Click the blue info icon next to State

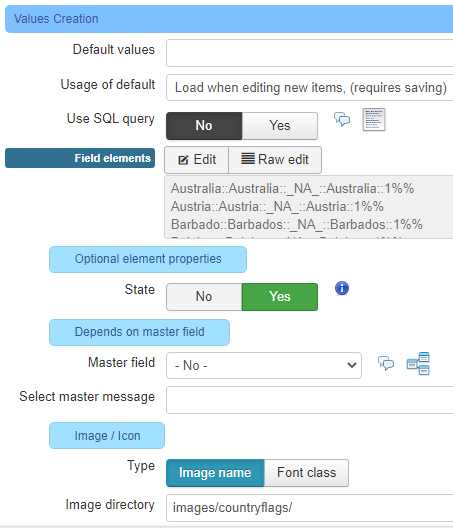click(342, 288)
